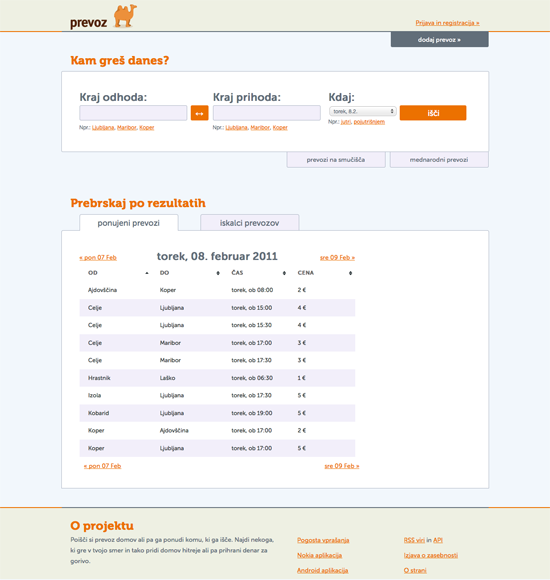Select Koper to Ljubljana ride row

(x=217, y=448)
